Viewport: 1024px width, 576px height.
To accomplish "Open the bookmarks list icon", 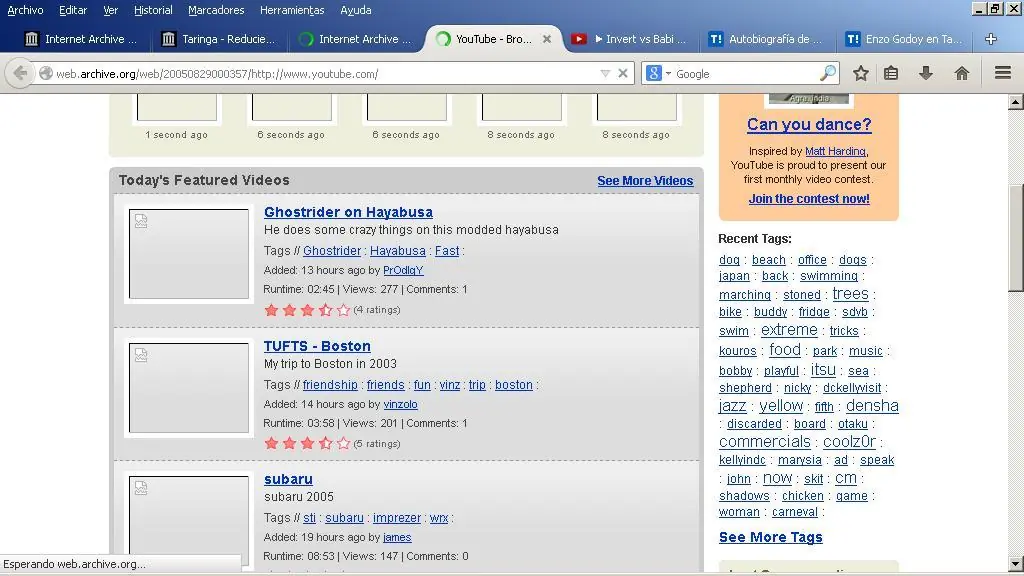I will (891, 73).
